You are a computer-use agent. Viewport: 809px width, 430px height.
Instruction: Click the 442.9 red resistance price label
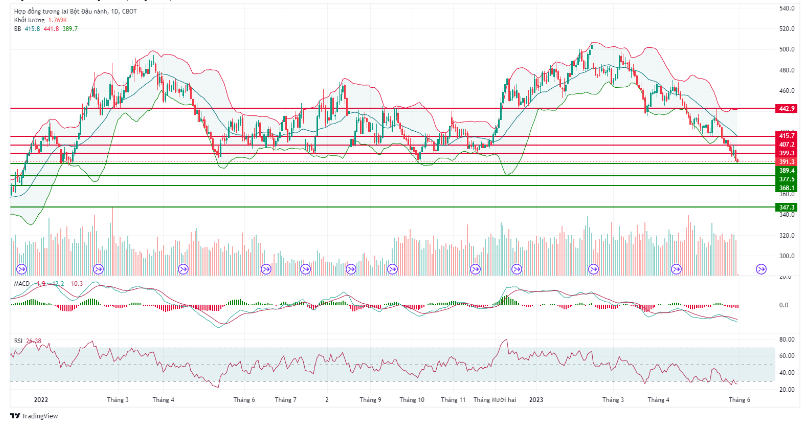(x=786, y=107)
